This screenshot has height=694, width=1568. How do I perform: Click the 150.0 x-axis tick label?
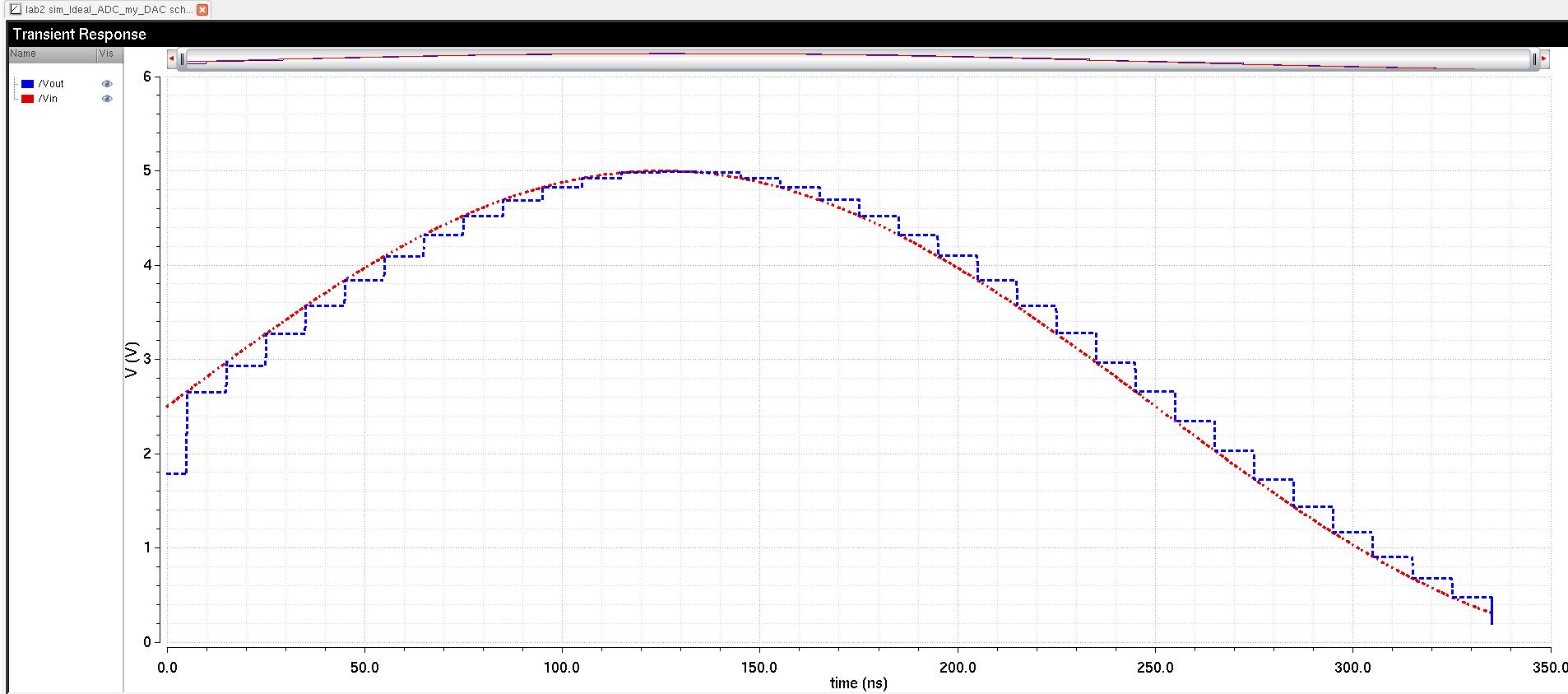click(x=759, y=668)
